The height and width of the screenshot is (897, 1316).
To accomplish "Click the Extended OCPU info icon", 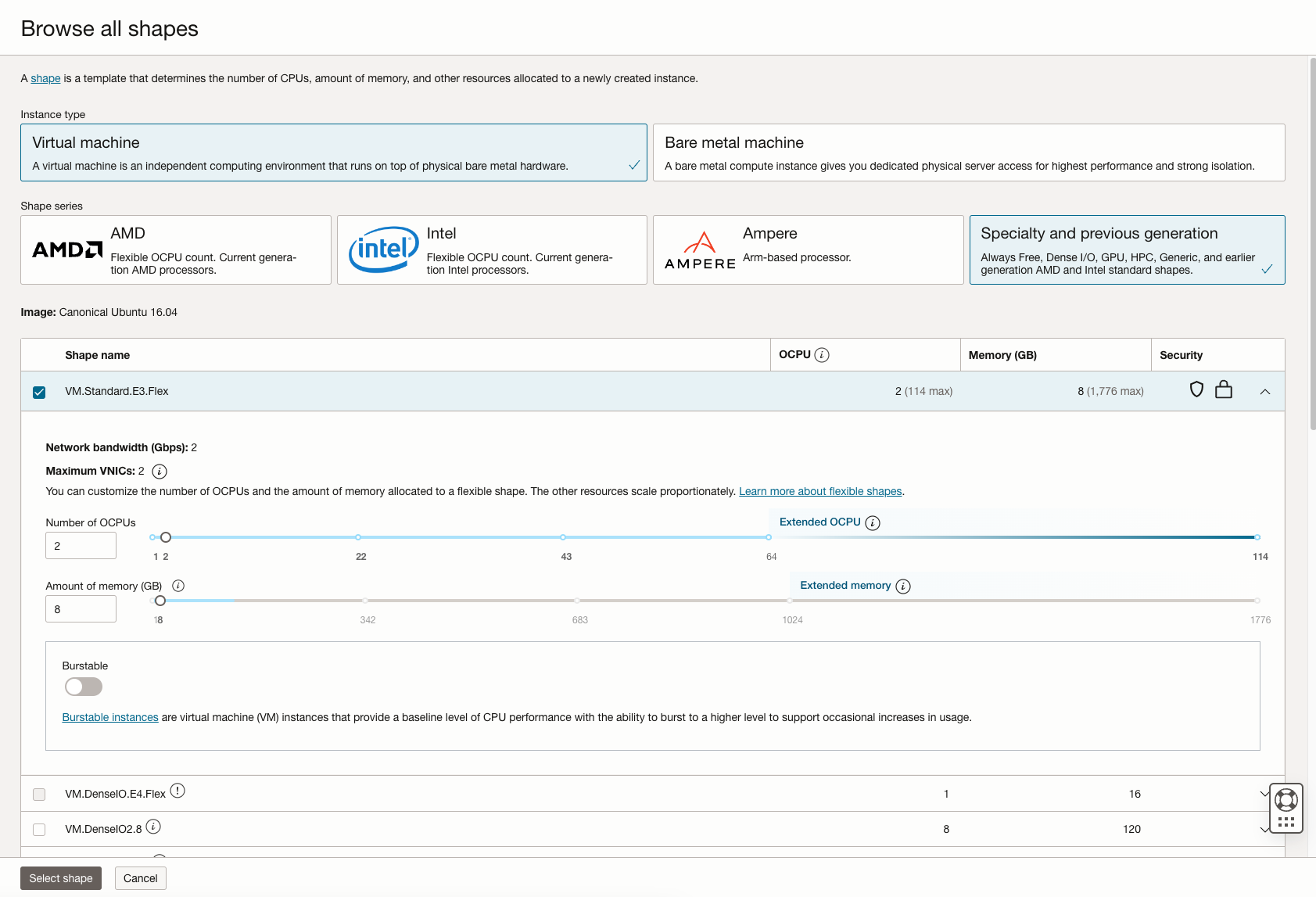I will (x=873, y=523).
